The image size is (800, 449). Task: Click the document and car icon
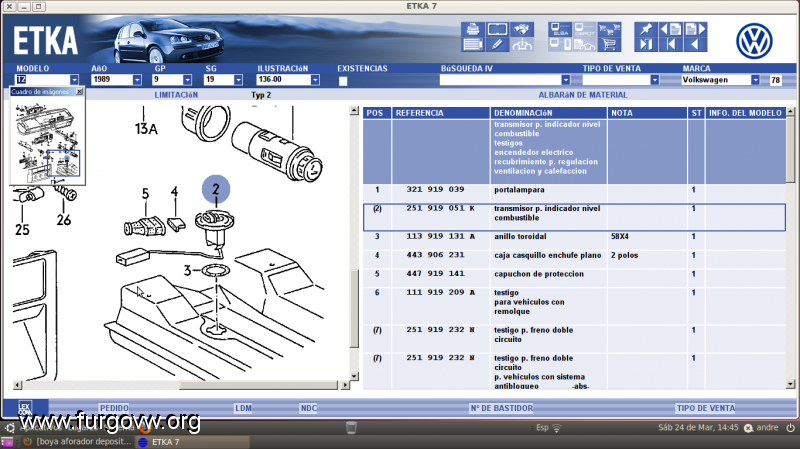click(585, 44)
